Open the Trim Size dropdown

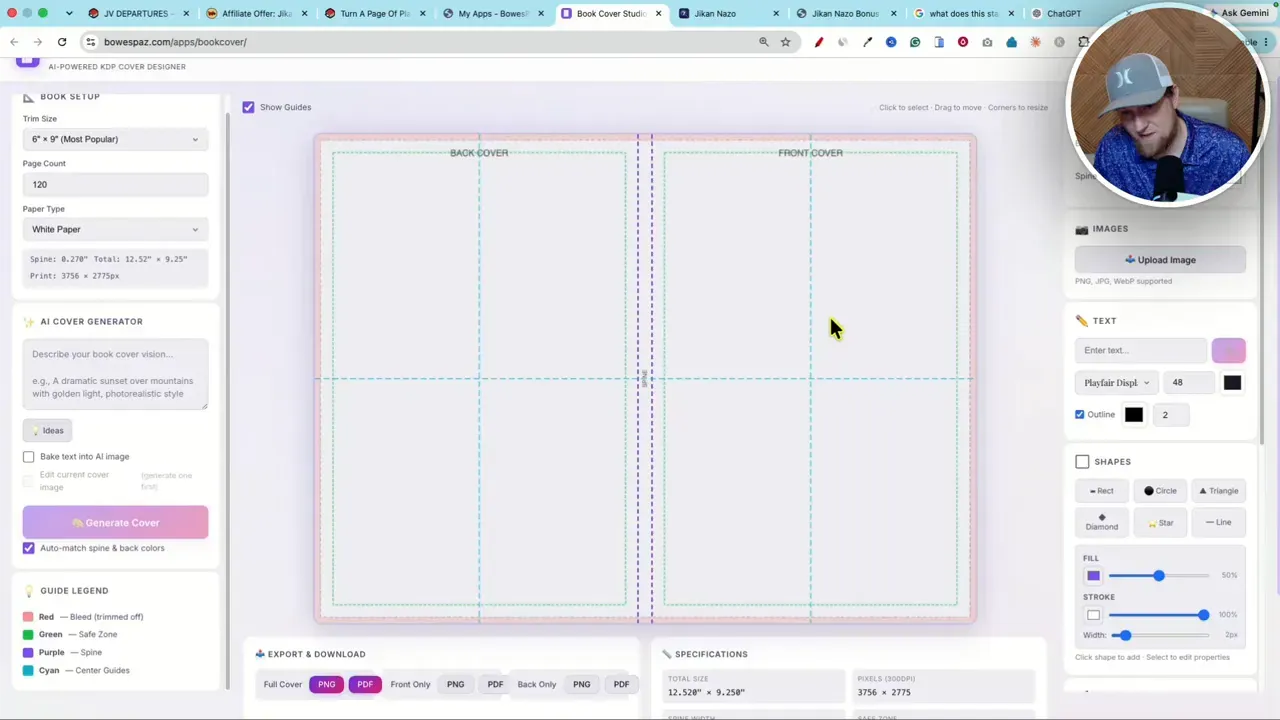coord(115,139)
